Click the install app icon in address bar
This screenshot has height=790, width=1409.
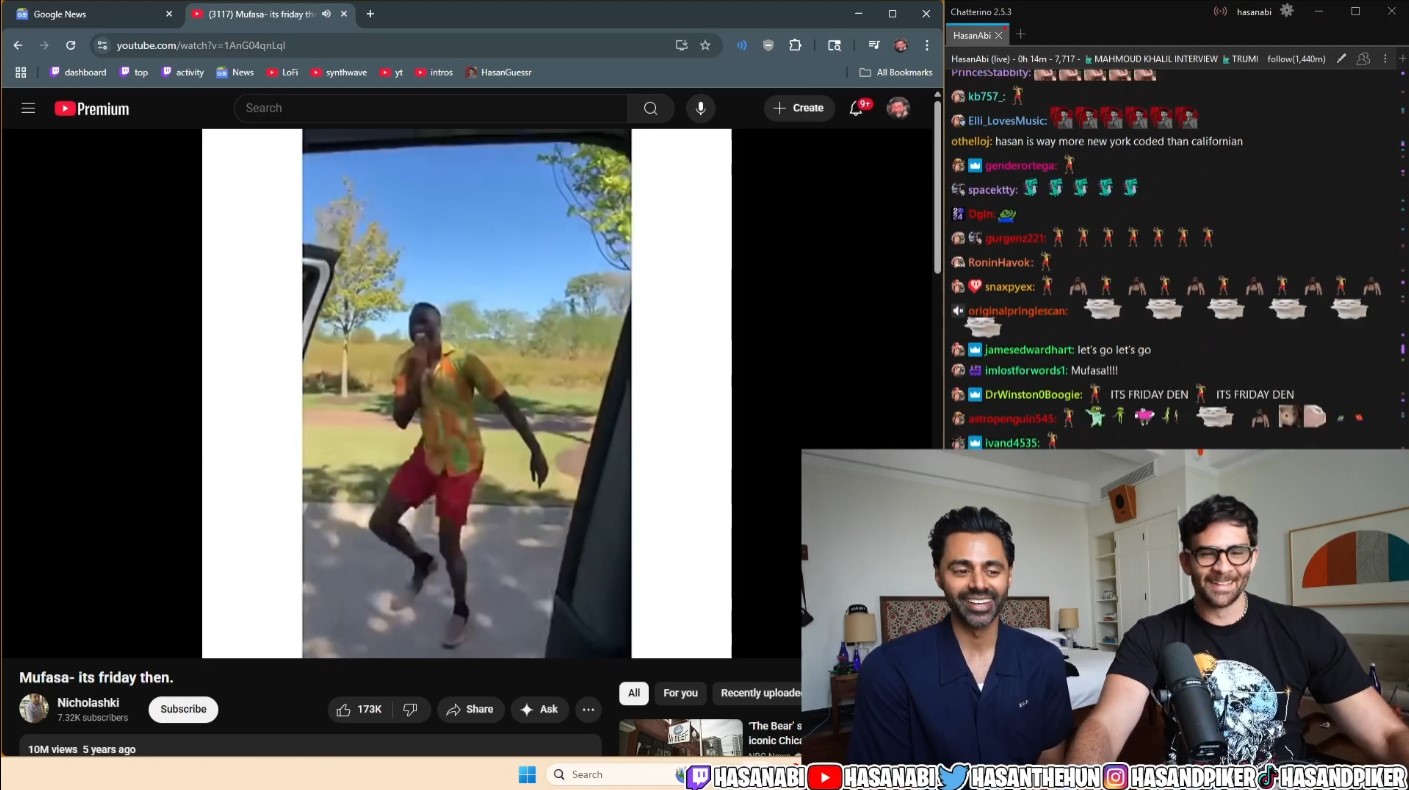[x=681, y=45]
